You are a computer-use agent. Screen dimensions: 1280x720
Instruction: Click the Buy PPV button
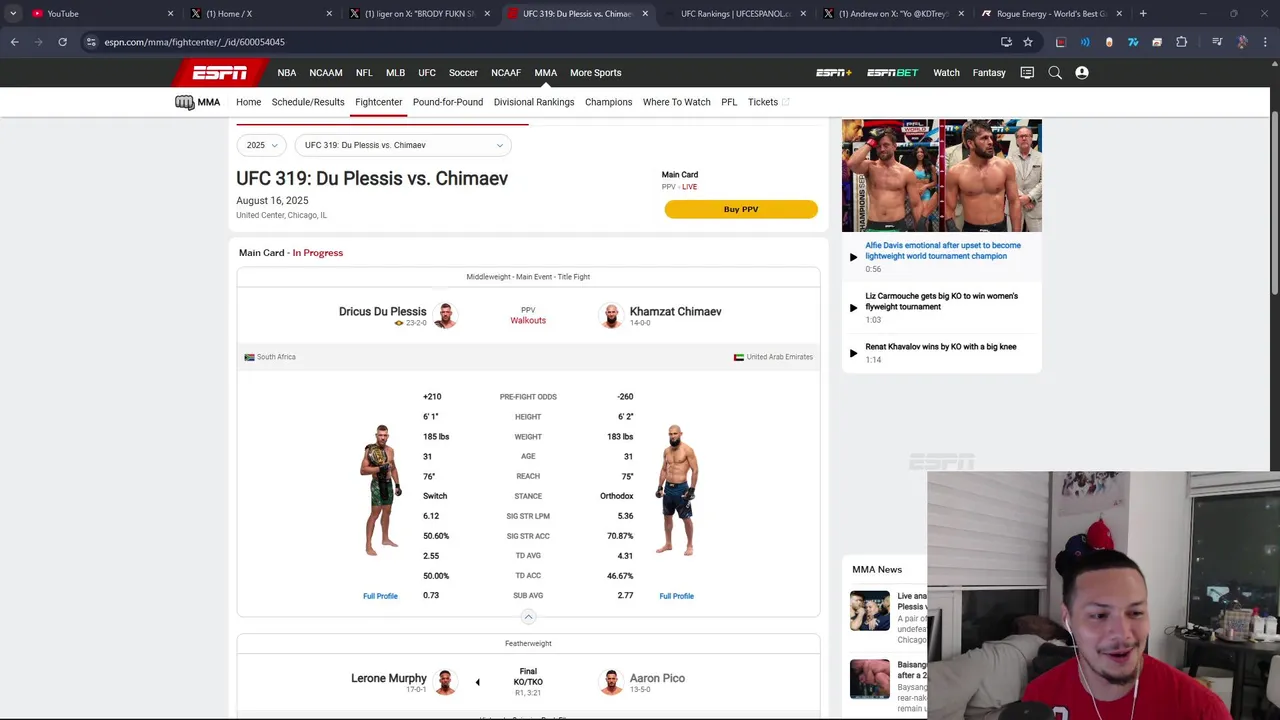741,209
